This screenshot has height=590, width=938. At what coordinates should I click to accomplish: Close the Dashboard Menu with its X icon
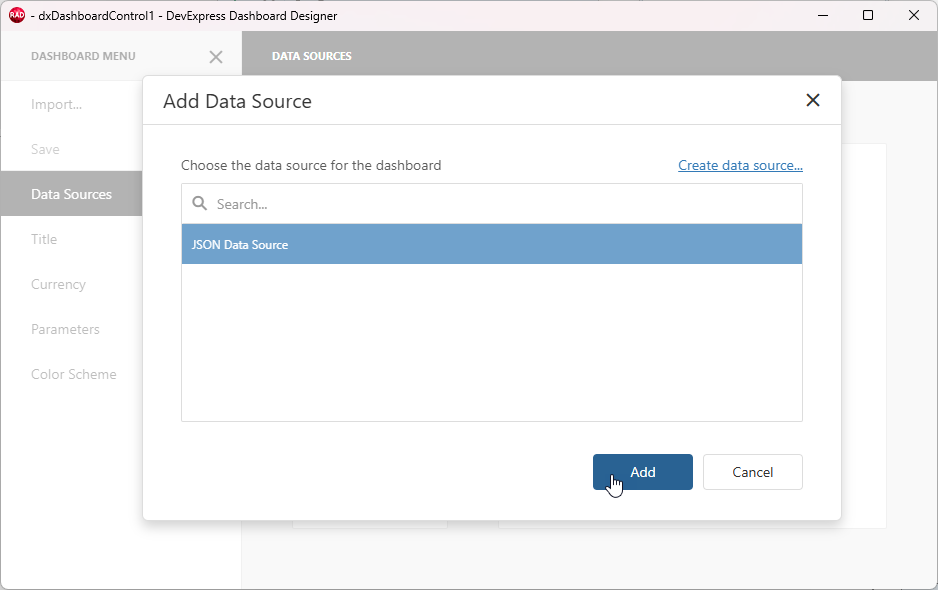coord(216,57)
